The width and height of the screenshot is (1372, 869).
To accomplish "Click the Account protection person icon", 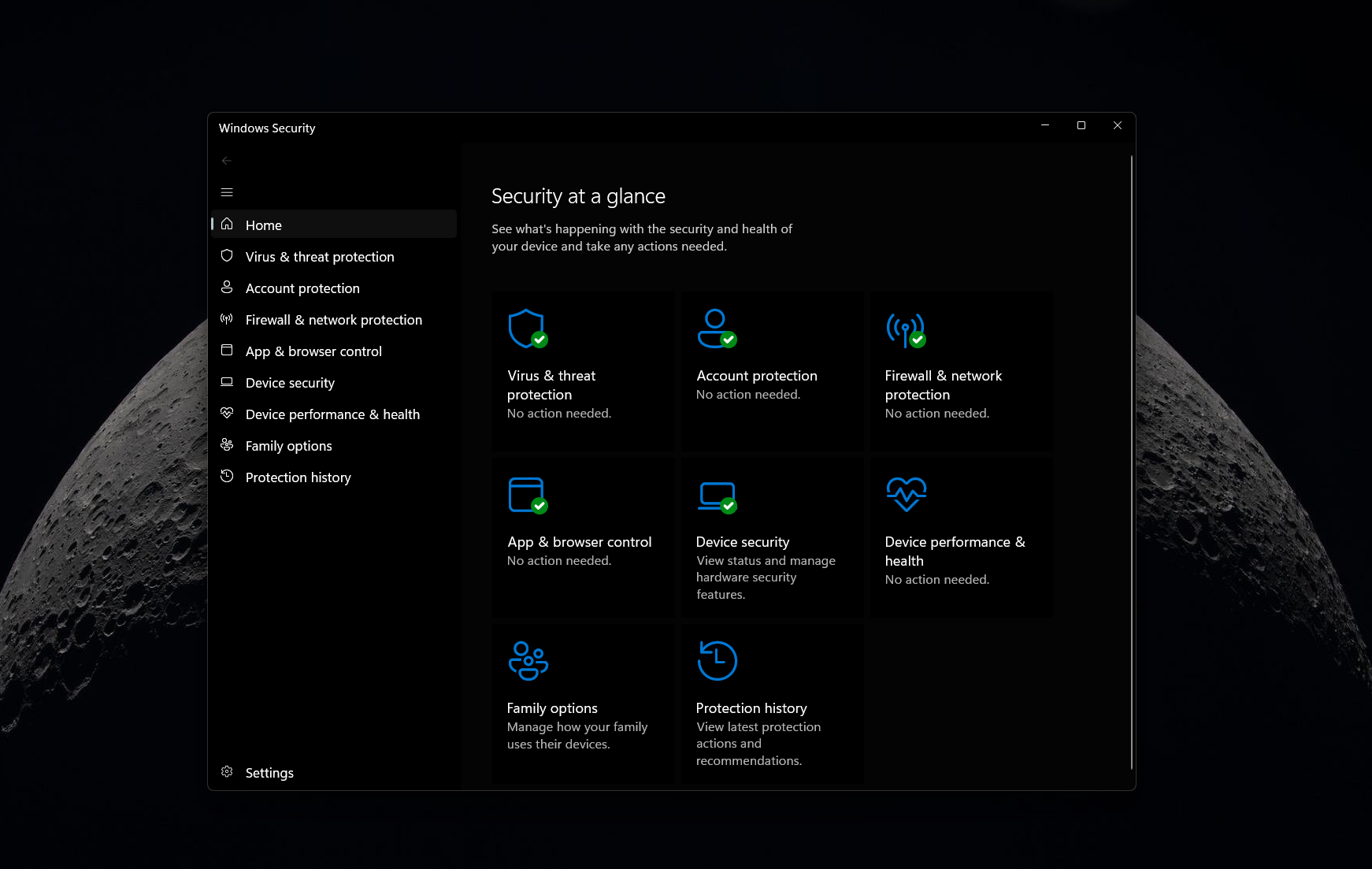I will [716, 329].
